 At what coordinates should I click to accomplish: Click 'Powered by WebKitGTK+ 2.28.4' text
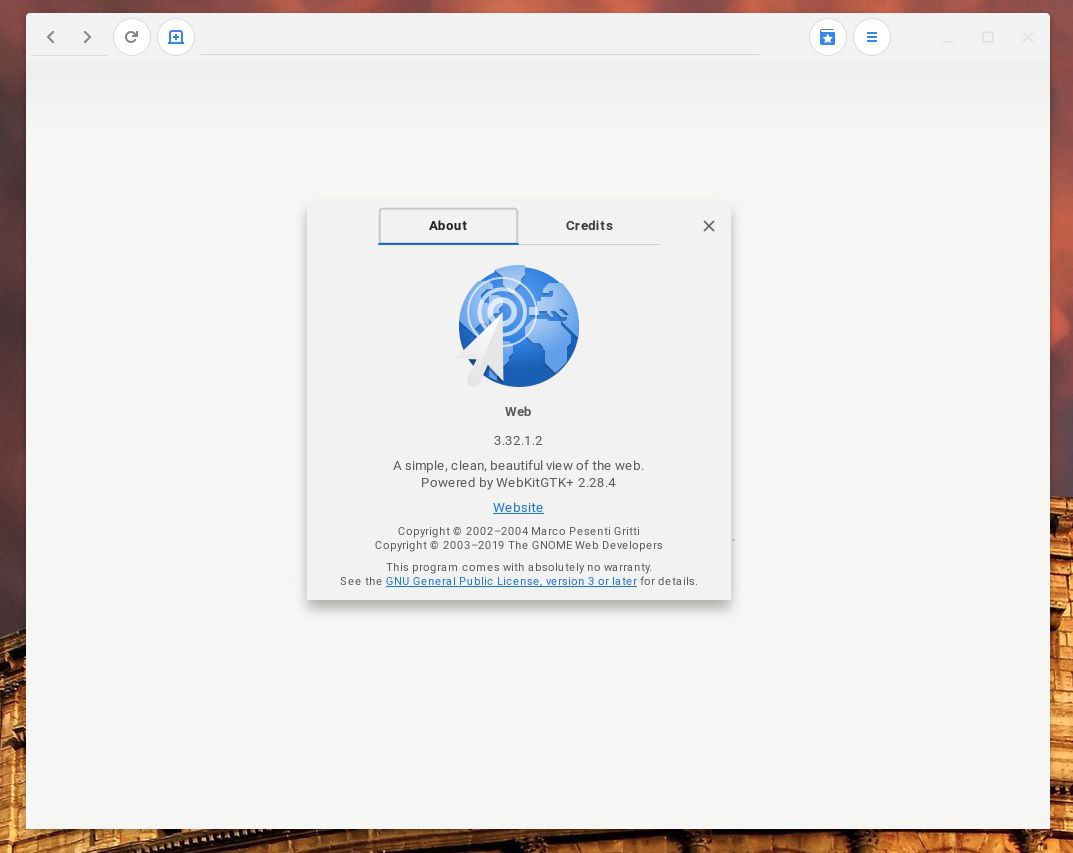(x=518, y=483)
